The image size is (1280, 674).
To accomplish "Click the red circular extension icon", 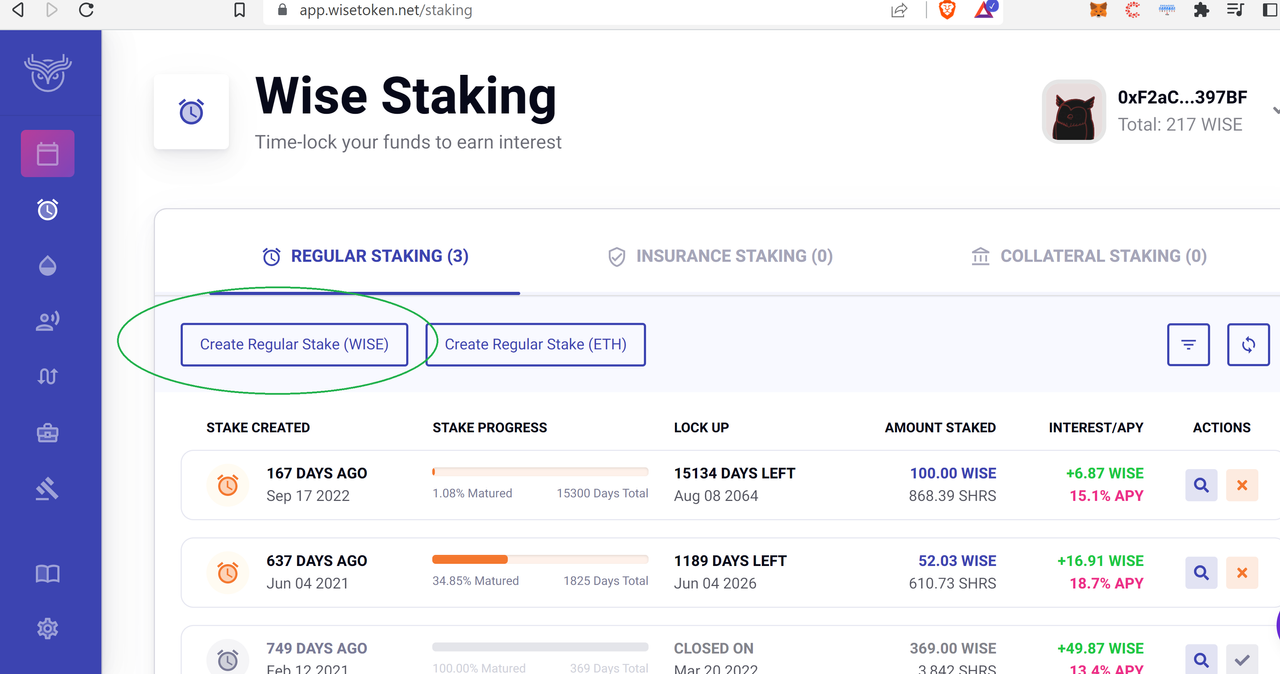I will (x=1132, y=10).
